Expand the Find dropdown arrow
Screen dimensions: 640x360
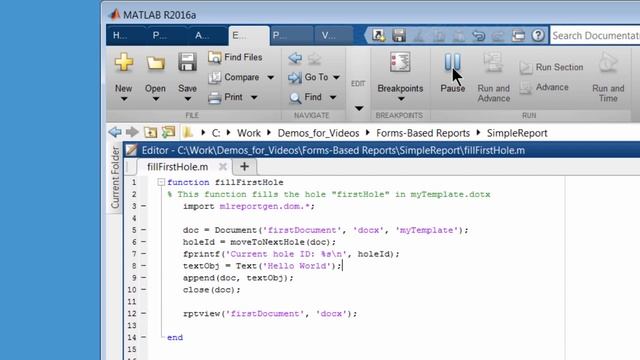[x=333, y=97]
